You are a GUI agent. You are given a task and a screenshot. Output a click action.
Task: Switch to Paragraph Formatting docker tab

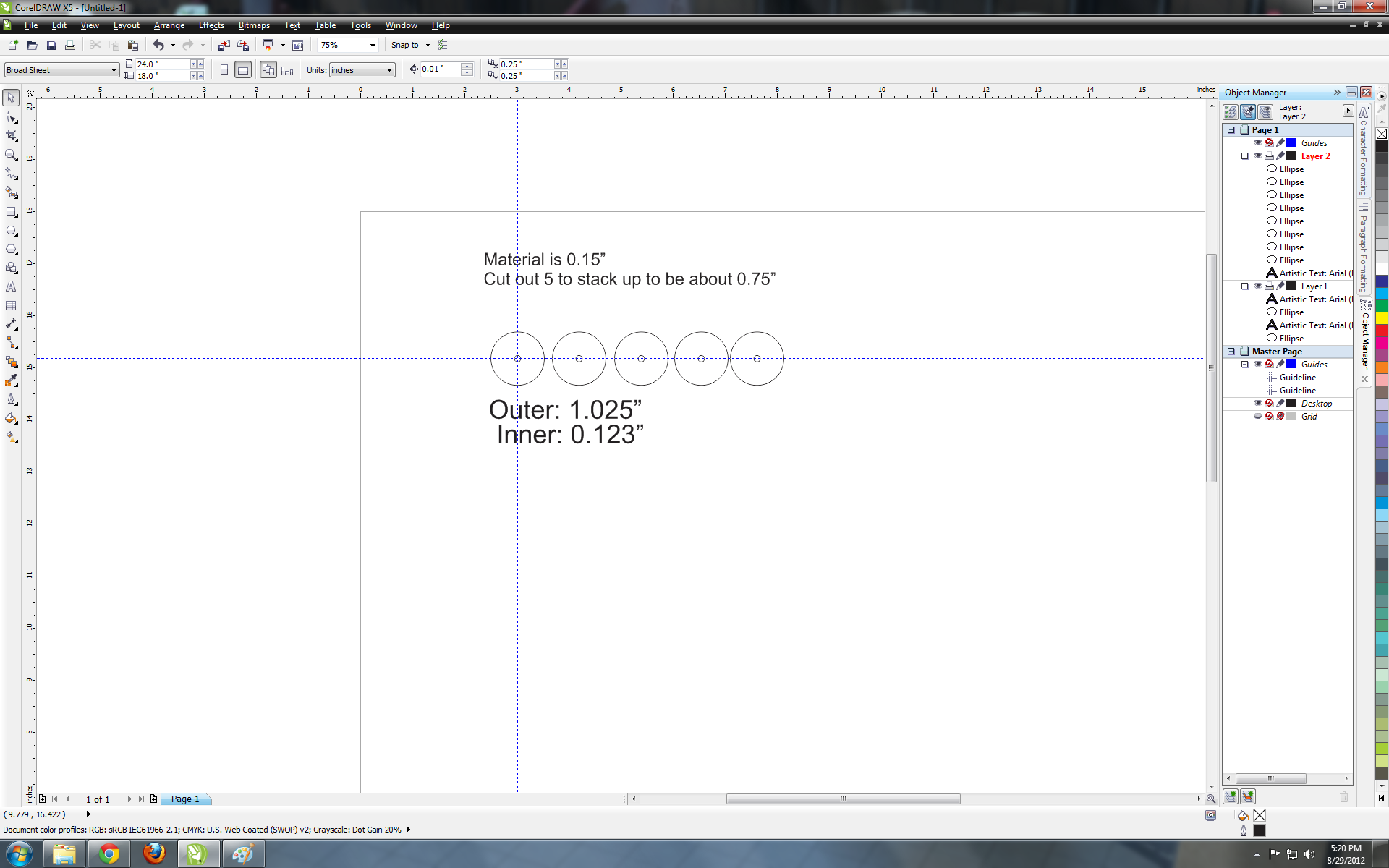[x=1363, y=248]
